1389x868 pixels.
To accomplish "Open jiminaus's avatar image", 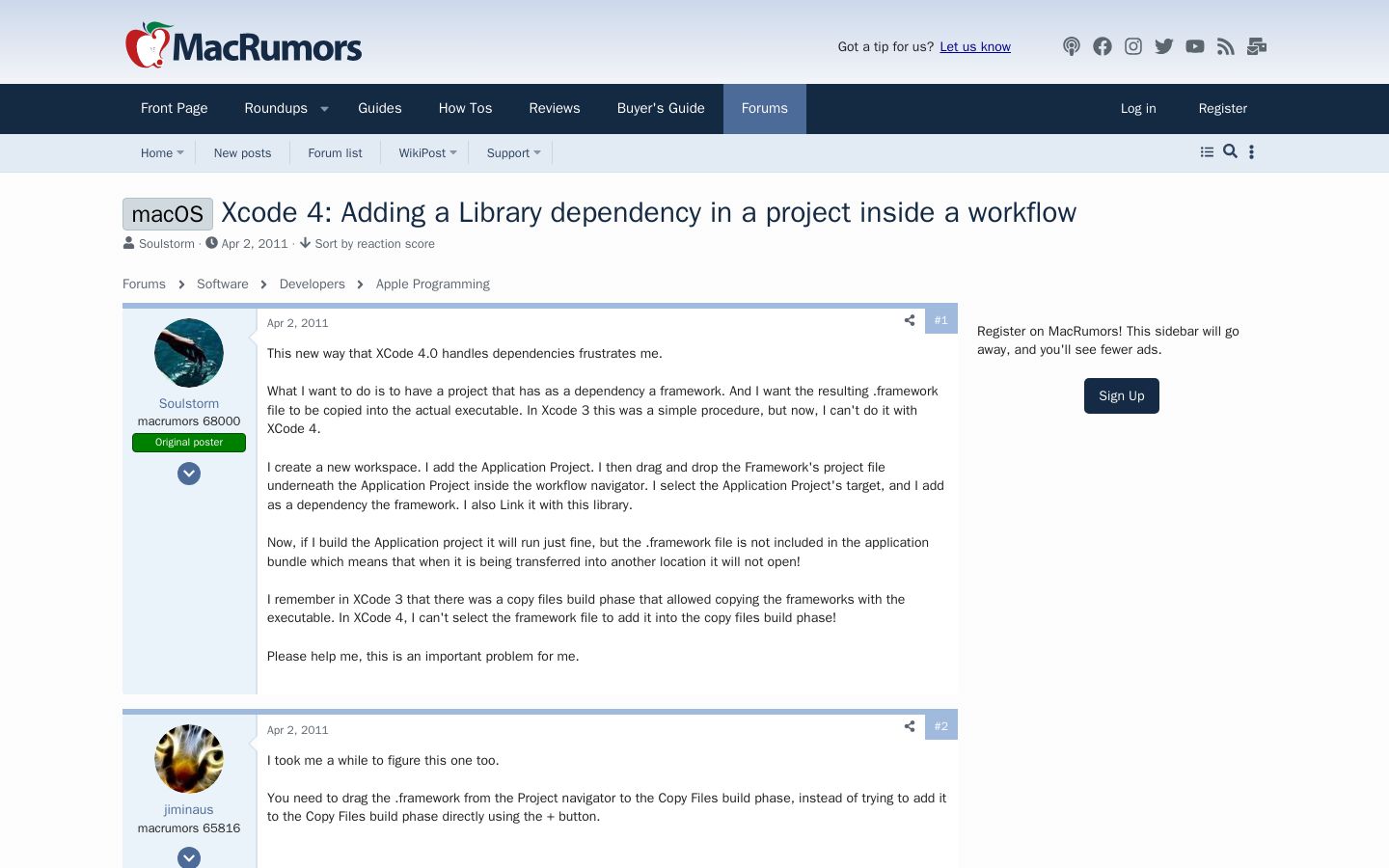I will 189,759.
